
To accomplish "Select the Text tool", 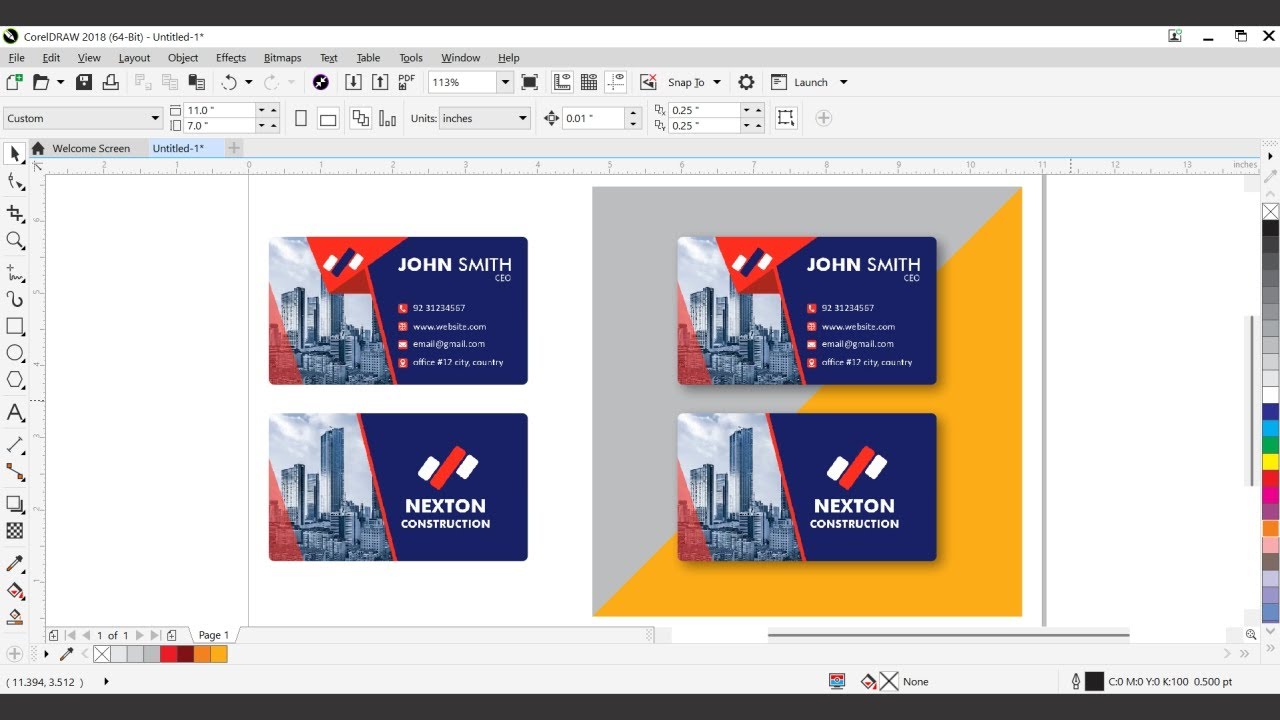I will coord(14,412).
